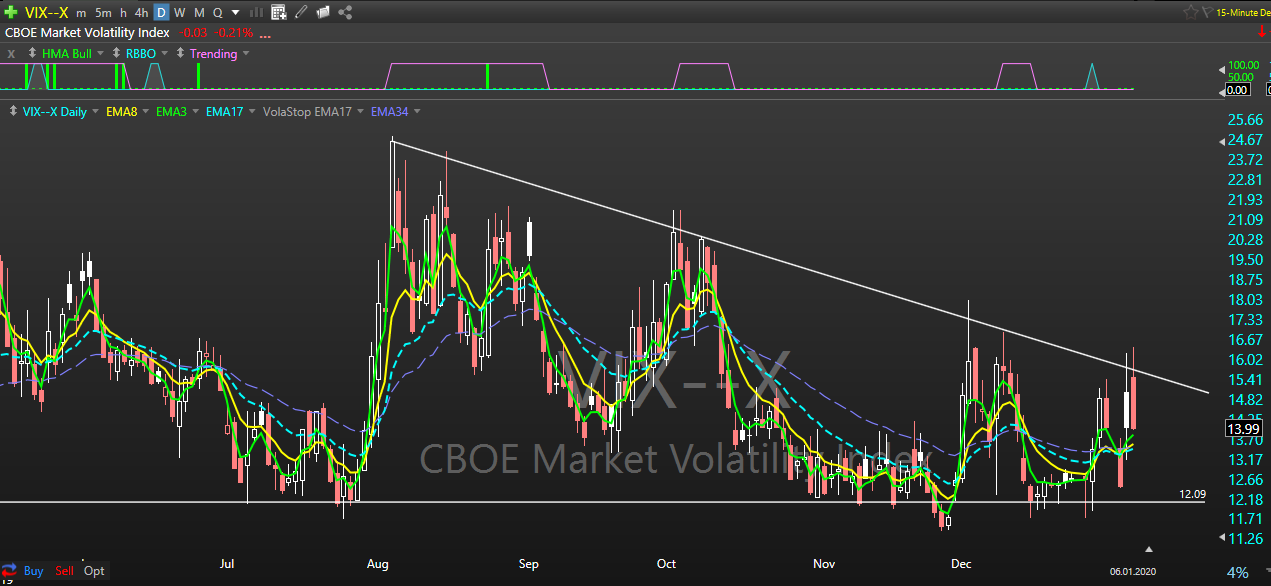The image size is (1271, 586).
Task: Switch to 1-minute timeframe m
Action: (x=80, y=13)
